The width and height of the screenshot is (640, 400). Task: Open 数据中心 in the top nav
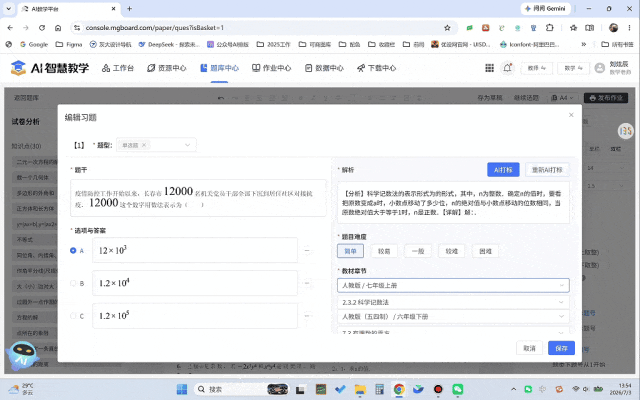(x=324, y=68)
